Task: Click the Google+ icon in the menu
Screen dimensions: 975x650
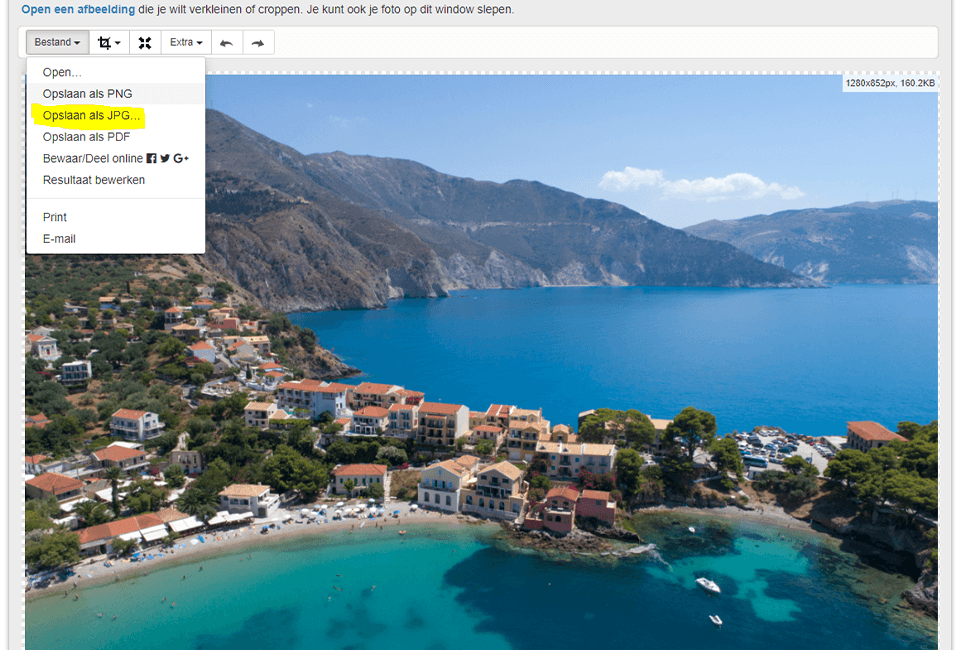Action: click(x=181, y=159)
